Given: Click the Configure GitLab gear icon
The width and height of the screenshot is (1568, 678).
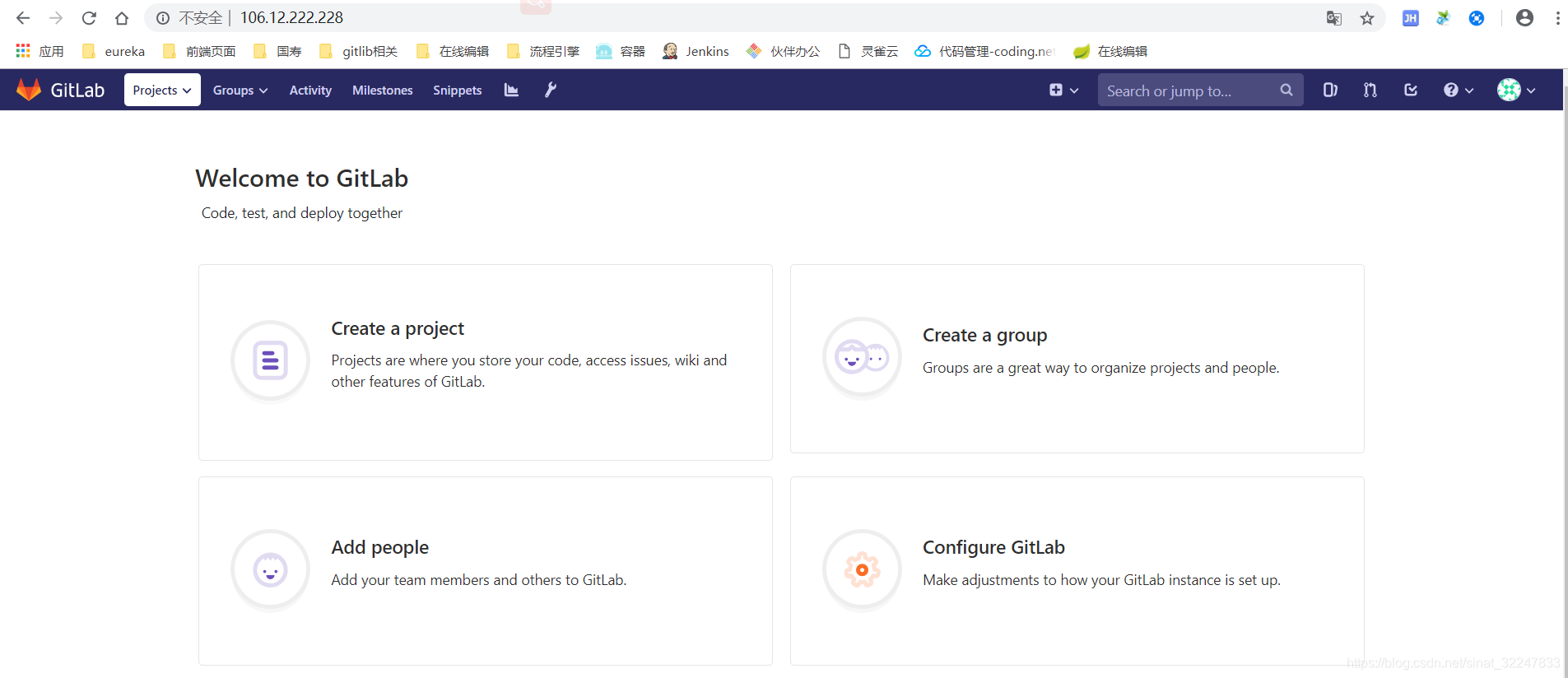Looking at the screenshot, I should (862, 569).
